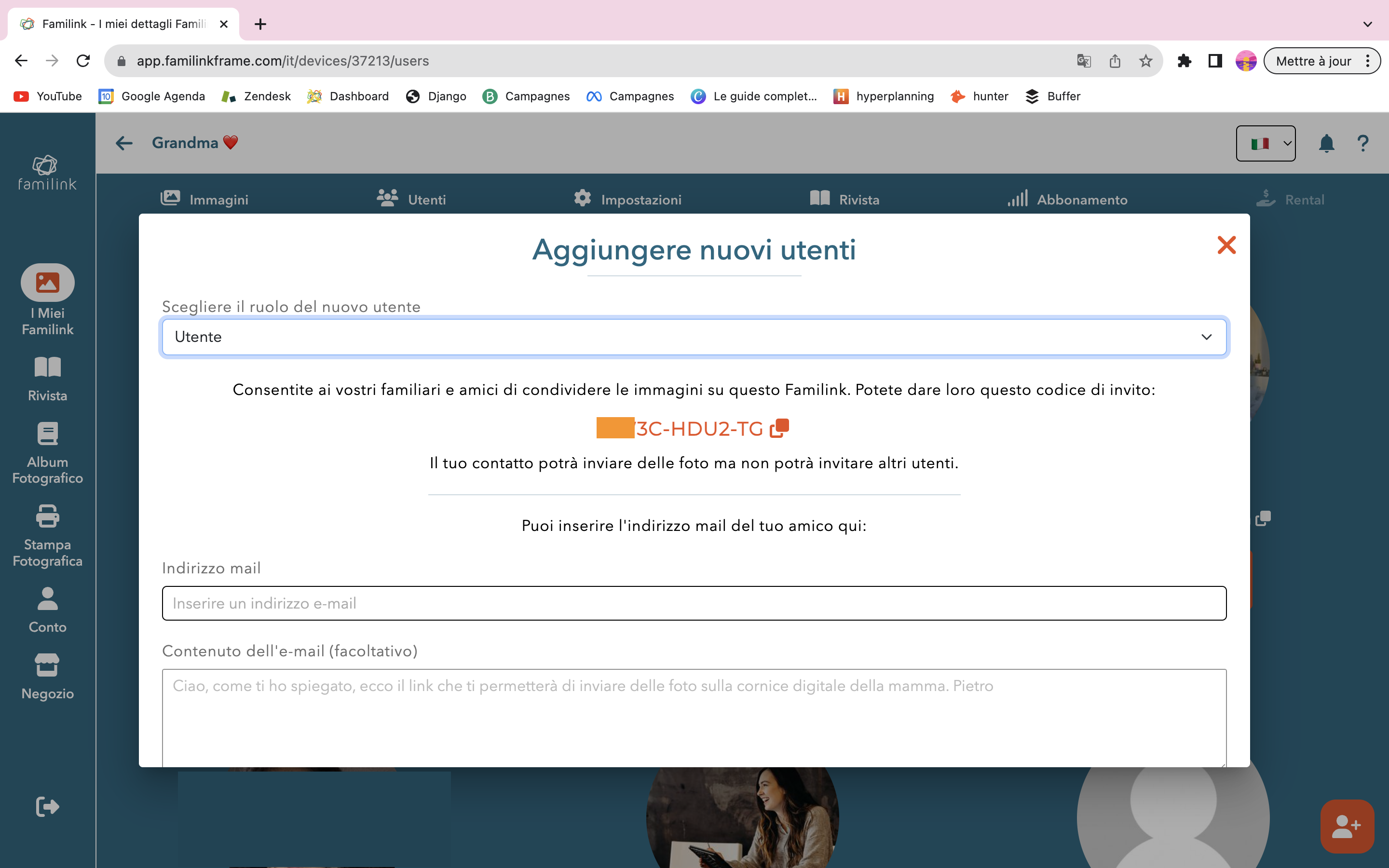Screen dimensions: 1389x868
Task: Switch to the Rental tab
Action: pyautogui.click(x=1290, y=199)
